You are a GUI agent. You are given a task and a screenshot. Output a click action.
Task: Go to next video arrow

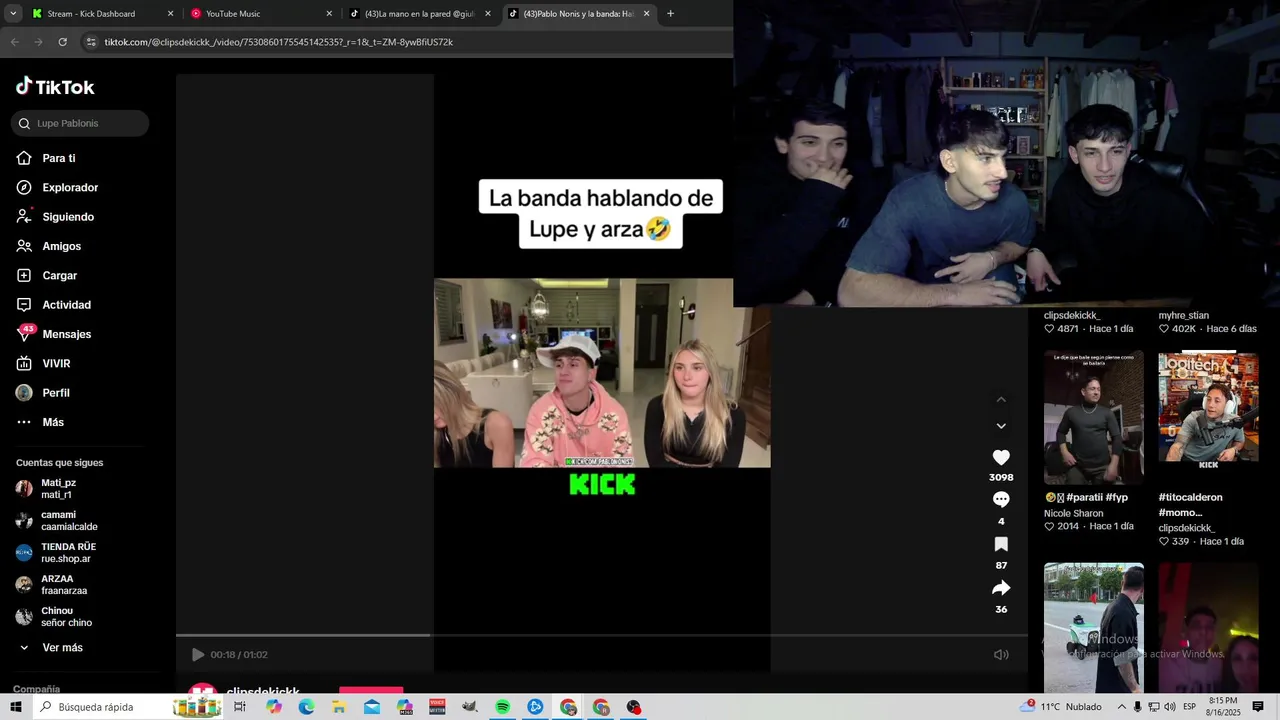[x=1001, y=426]
